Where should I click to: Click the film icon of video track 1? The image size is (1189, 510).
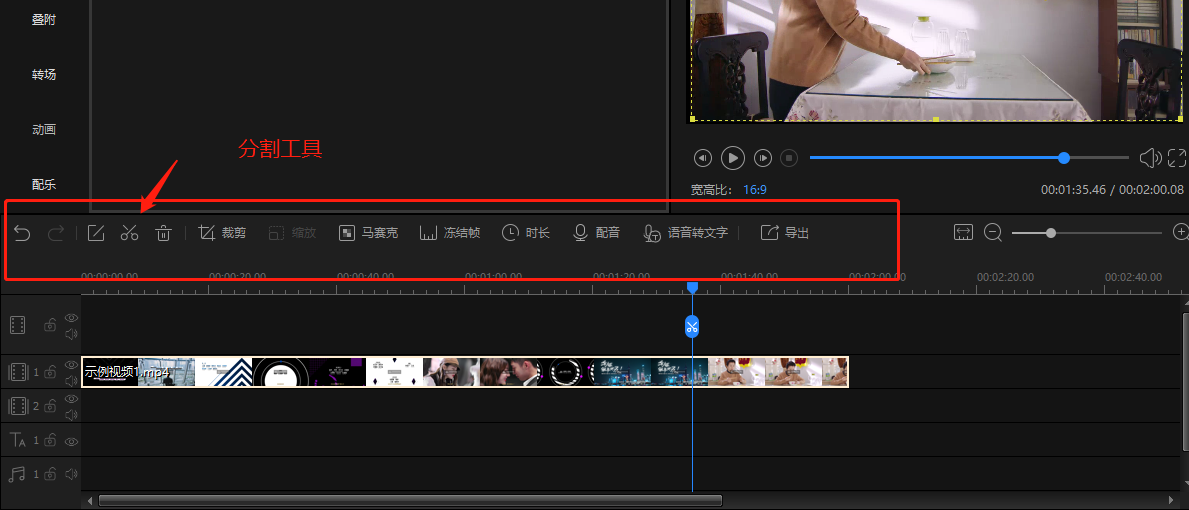click(17, 371)
